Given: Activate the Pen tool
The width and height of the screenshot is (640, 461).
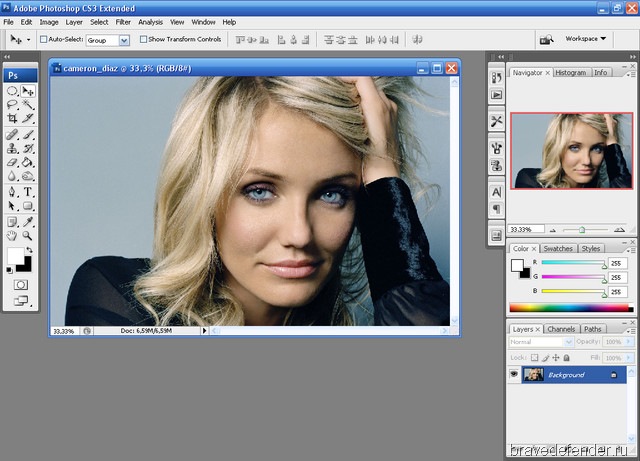Looking at the screenshot, I should click(12, 191).
